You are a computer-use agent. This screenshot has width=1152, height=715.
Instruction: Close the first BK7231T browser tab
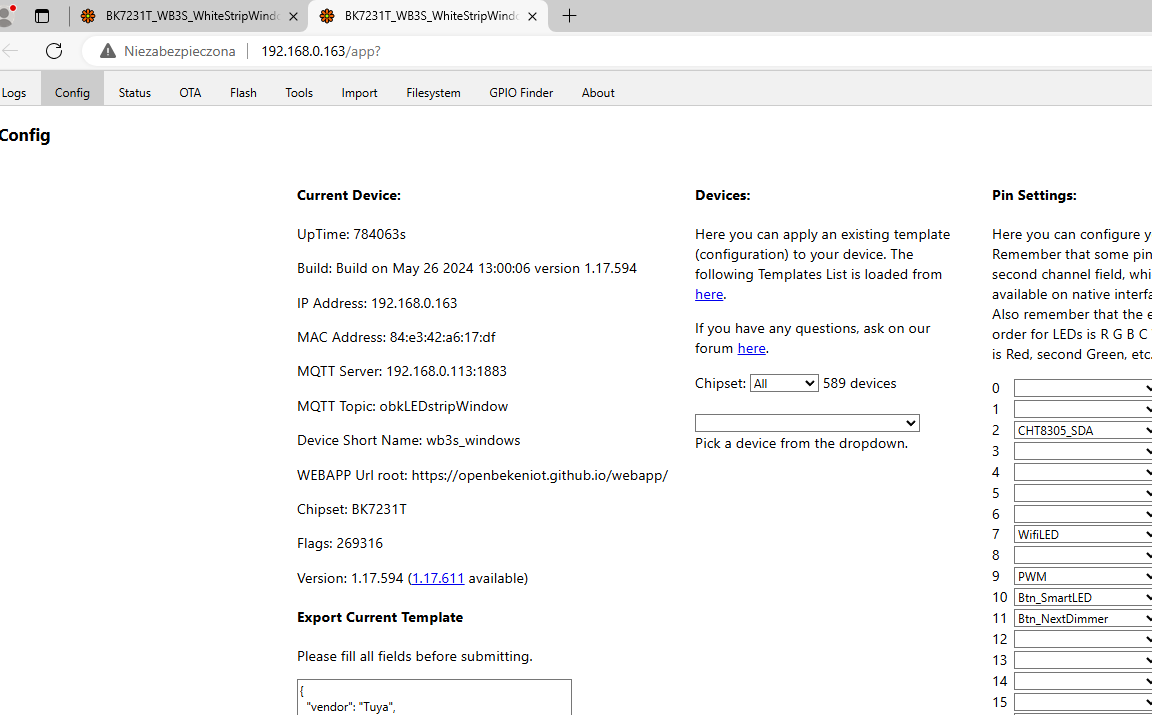293,16
